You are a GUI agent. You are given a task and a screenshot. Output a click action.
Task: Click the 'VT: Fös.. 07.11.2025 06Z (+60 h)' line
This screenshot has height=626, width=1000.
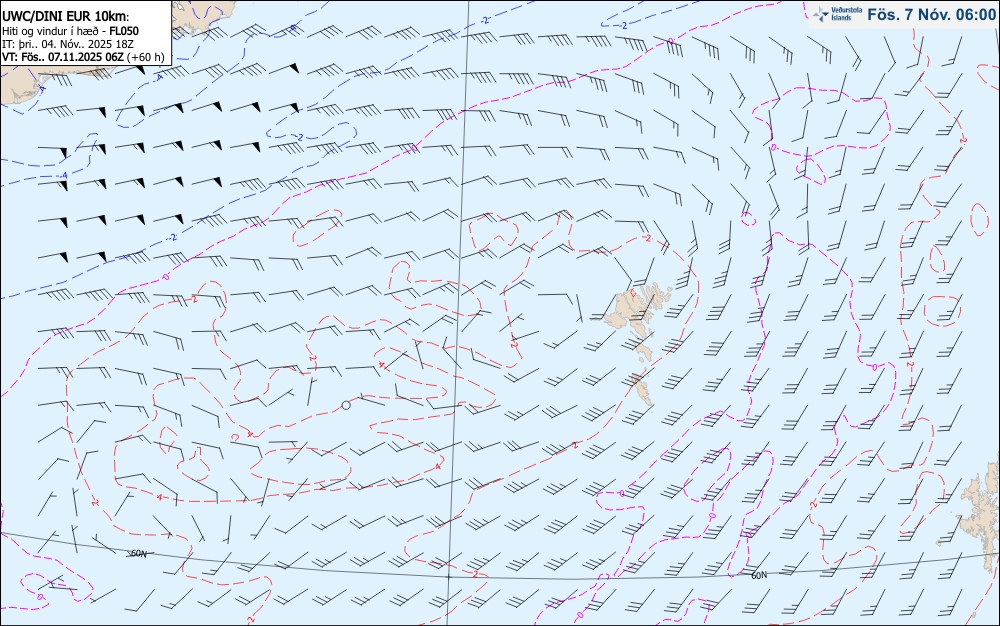83,57
